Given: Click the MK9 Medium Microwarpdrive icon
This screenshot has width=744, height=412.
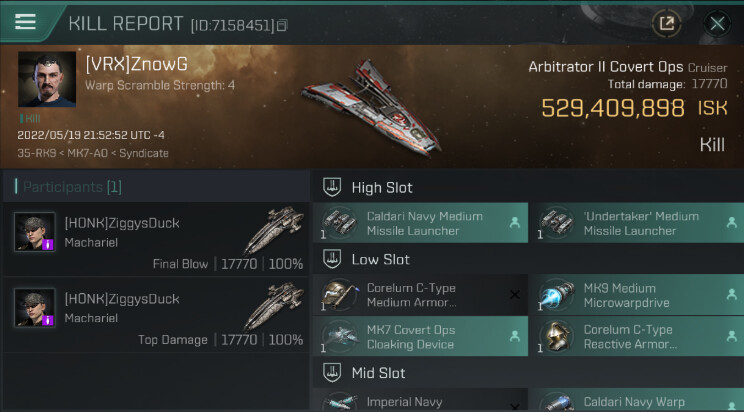Looking at the screenshot, I should (557, 295).
